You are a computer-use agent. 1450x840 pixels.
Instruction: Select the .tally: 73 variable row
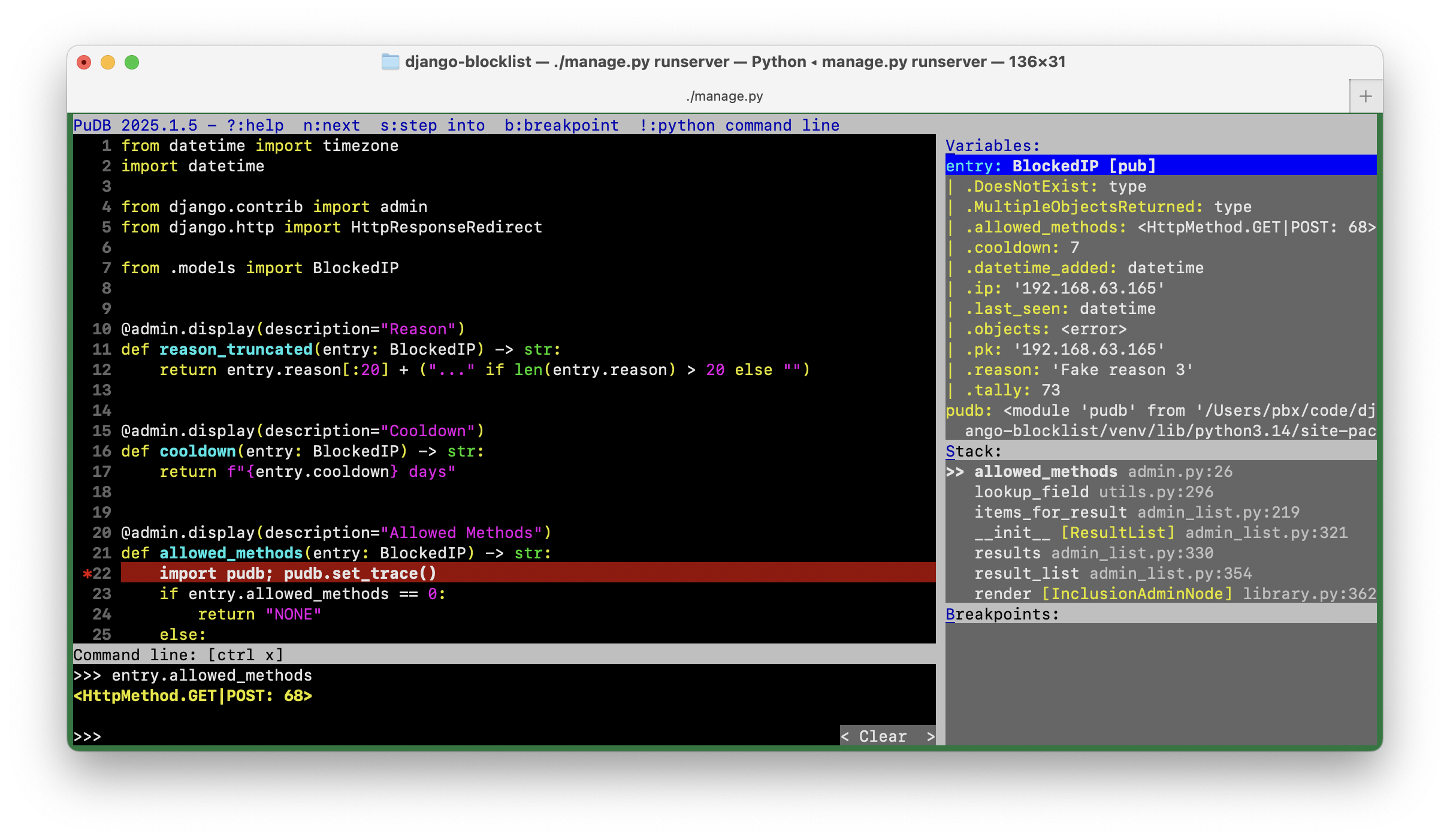coord(1013,390)
